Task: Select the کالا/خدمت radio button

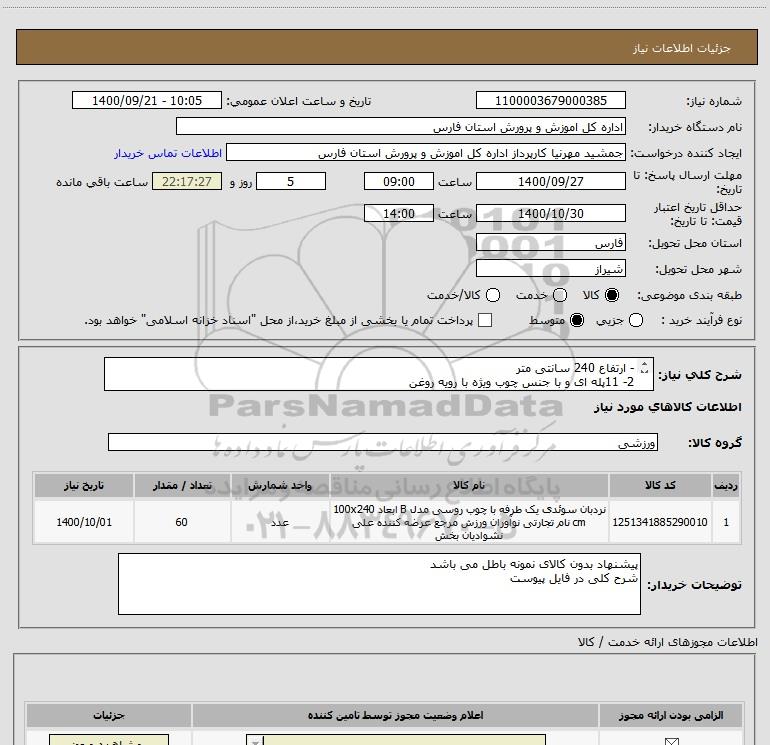Action: (493, 295)
